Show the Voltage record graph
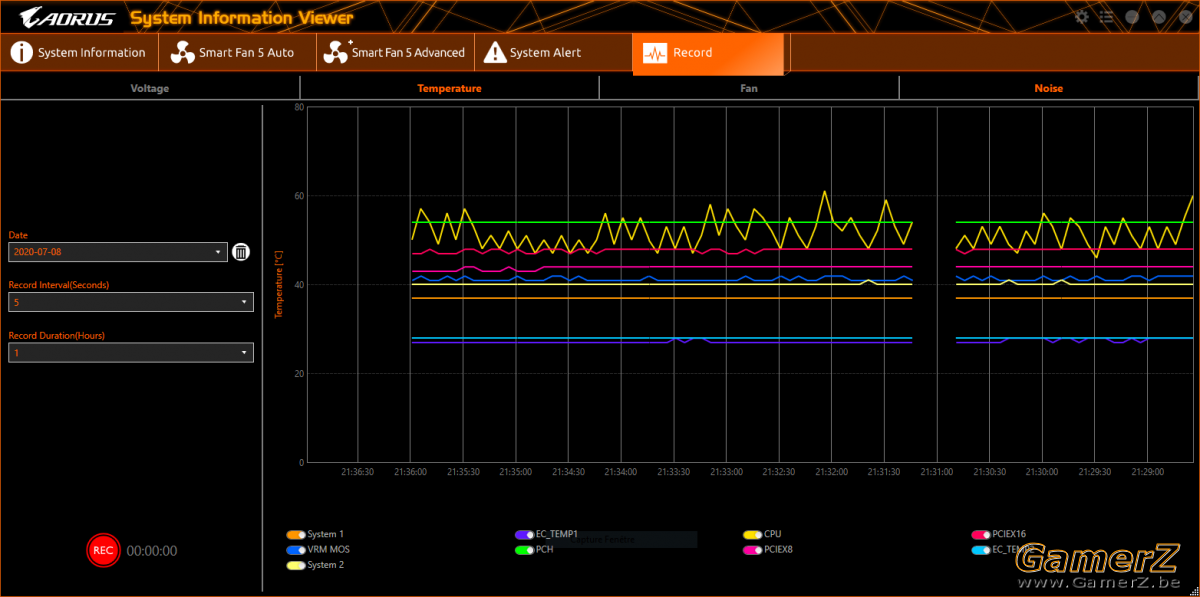This screenshot has height=597, width=1200. tap(150, 88)
